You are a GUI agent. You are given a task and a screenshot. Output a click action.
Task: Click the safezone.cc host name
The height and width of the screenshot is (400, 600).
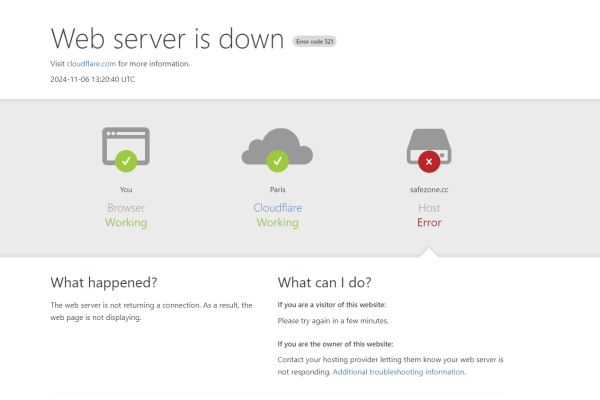(429, 189)
